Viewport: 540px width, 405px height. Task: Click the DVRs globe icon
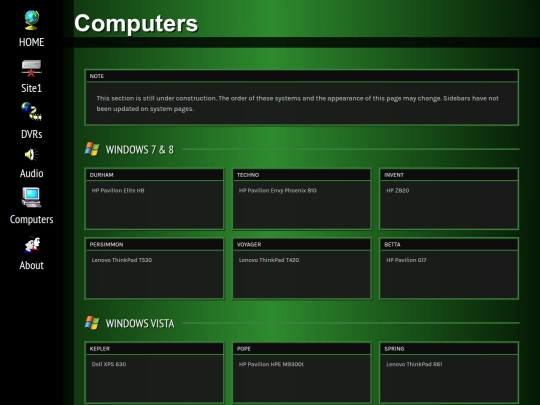coord(31,112)
